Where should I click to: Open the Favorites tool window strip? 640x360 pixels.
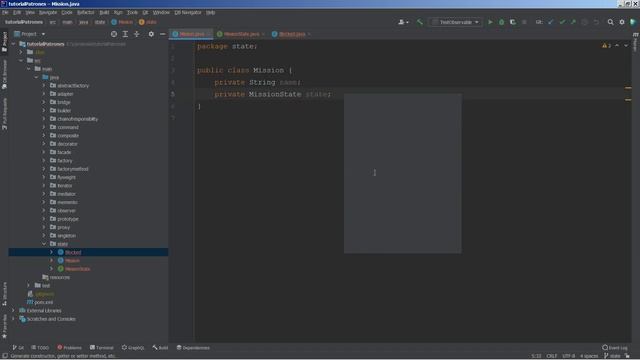[4, 326]
